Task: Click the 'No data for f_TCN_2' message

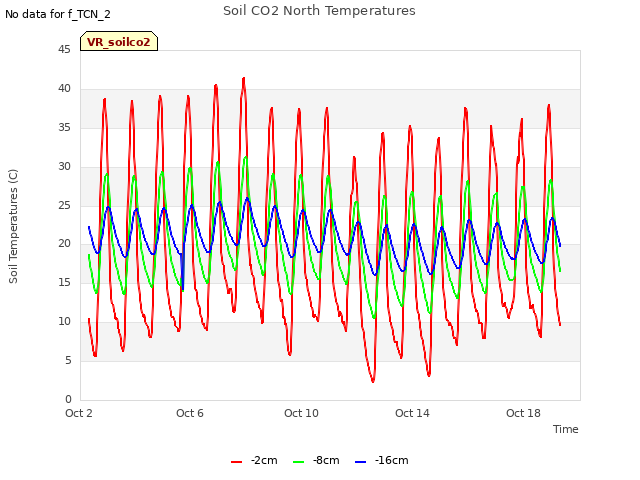Action: (x=58, y=14)
